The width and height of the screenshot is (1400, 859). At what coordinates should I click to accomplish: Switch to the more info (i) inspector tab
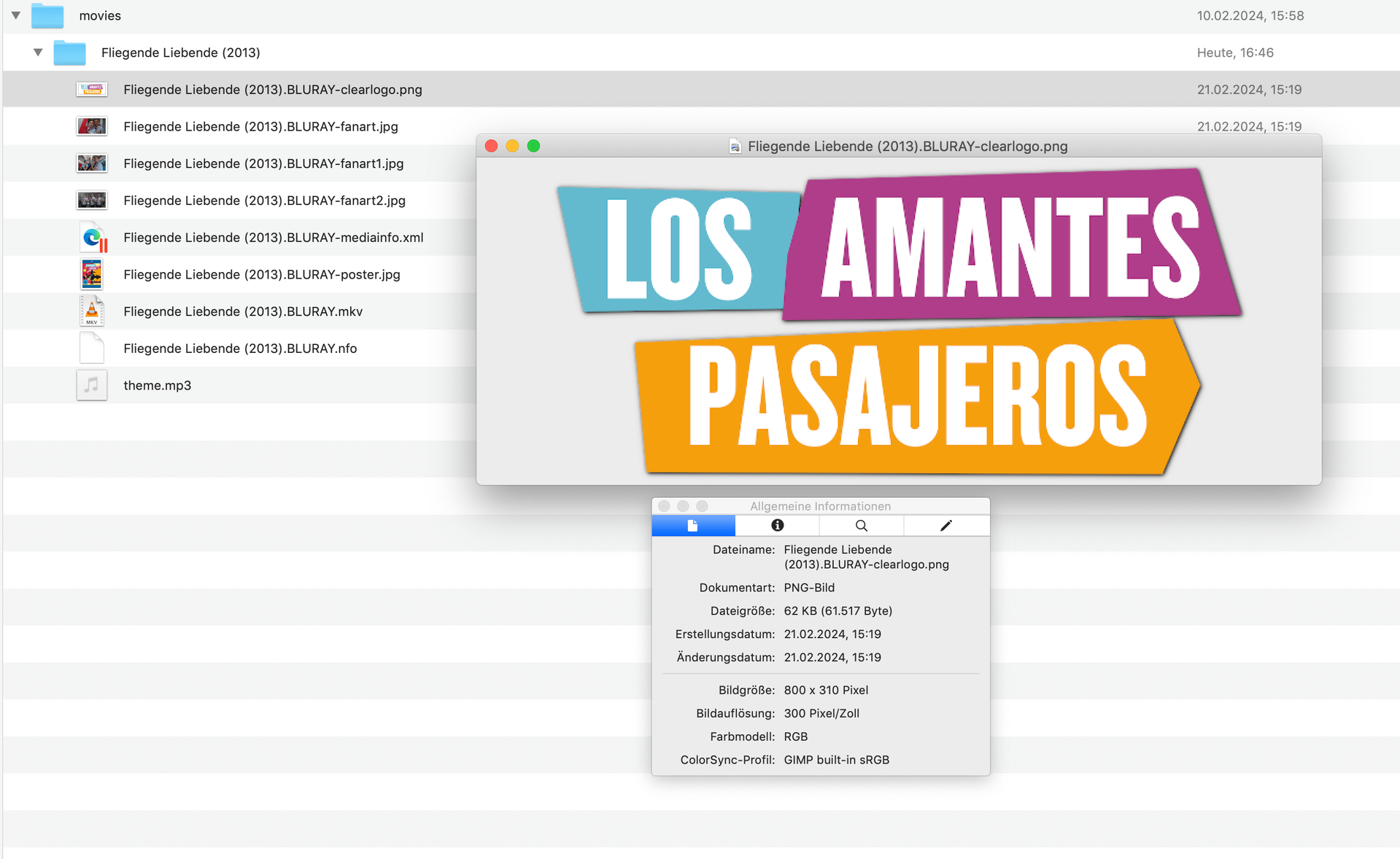point(778,526)
